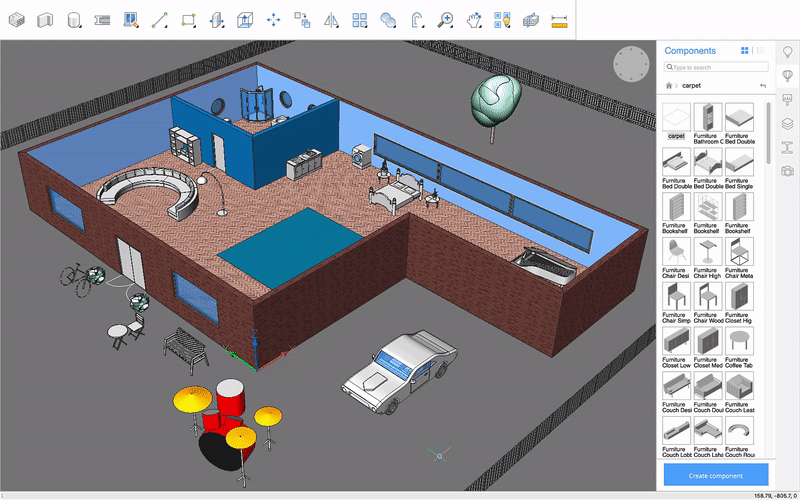Select the Push/Pull face tool
This screenshot has height=500, width=800.
[217, 20]
